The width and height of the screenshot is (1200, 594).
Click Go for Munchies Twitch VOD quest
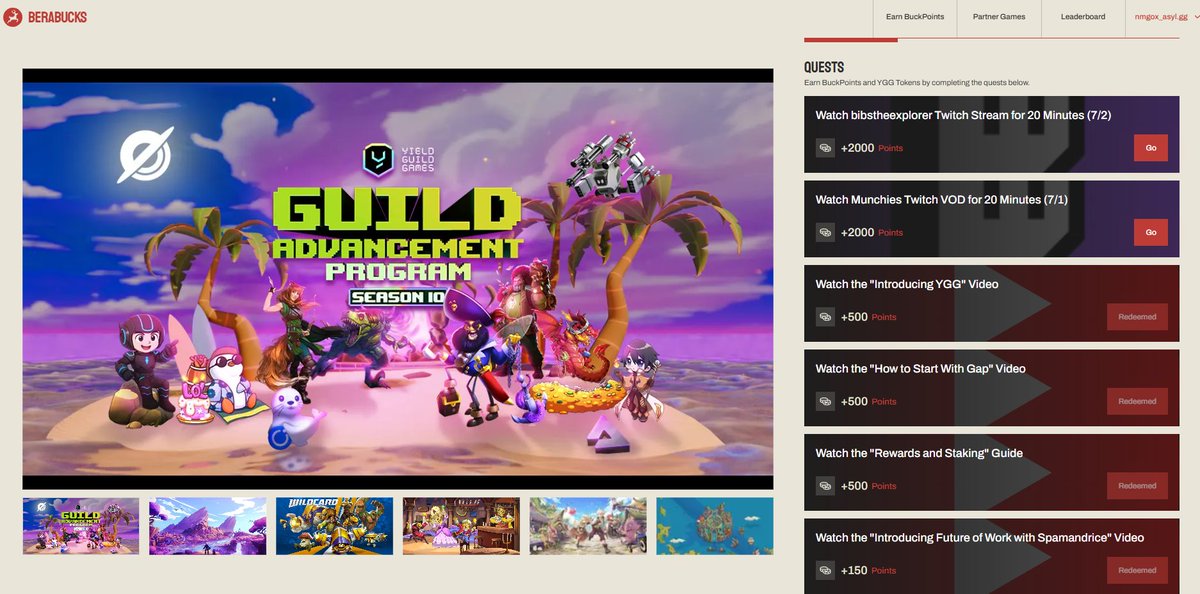pos(1151,232)
